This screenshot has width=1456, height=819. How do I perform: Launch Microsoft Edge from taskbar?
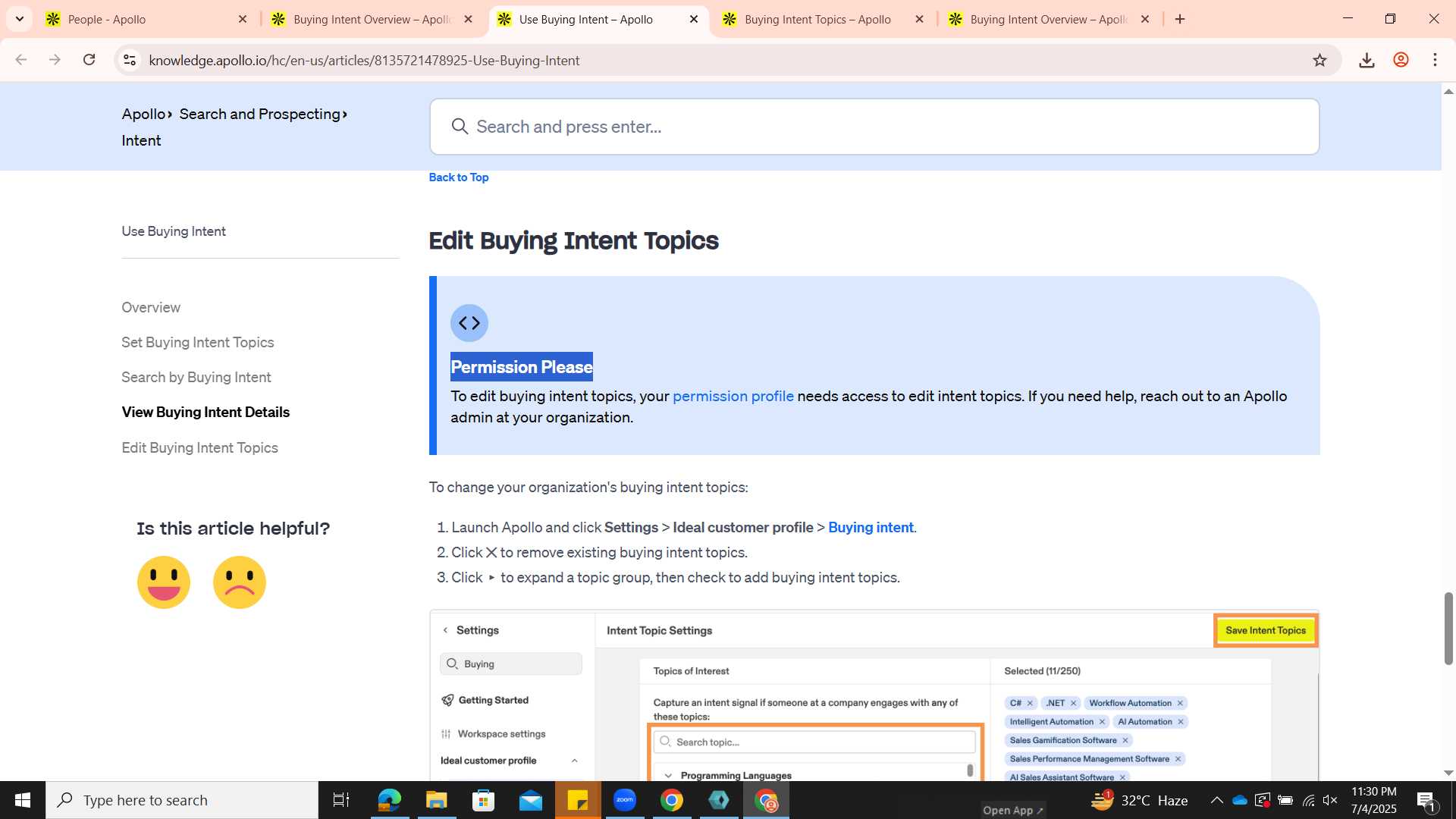[389, 800]
